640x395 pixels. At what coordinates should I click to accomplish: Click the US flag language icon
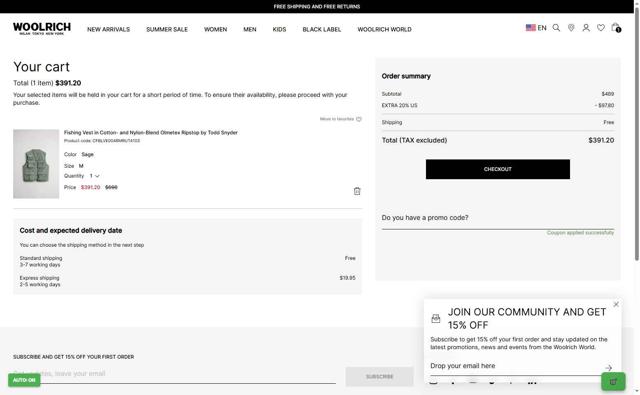point(531,28)
